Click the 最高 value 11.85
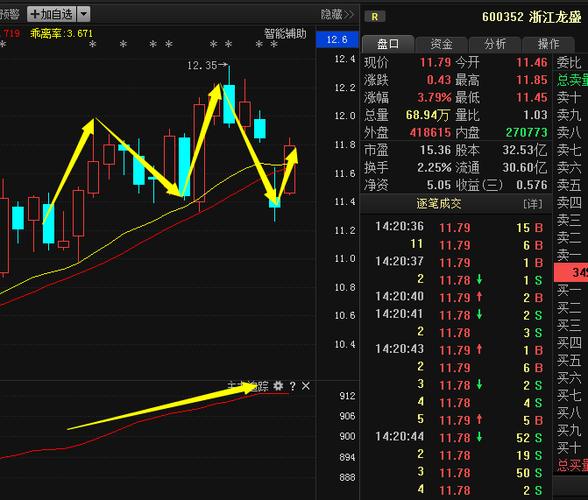The image size is (588, 500). tap(532, 80)
